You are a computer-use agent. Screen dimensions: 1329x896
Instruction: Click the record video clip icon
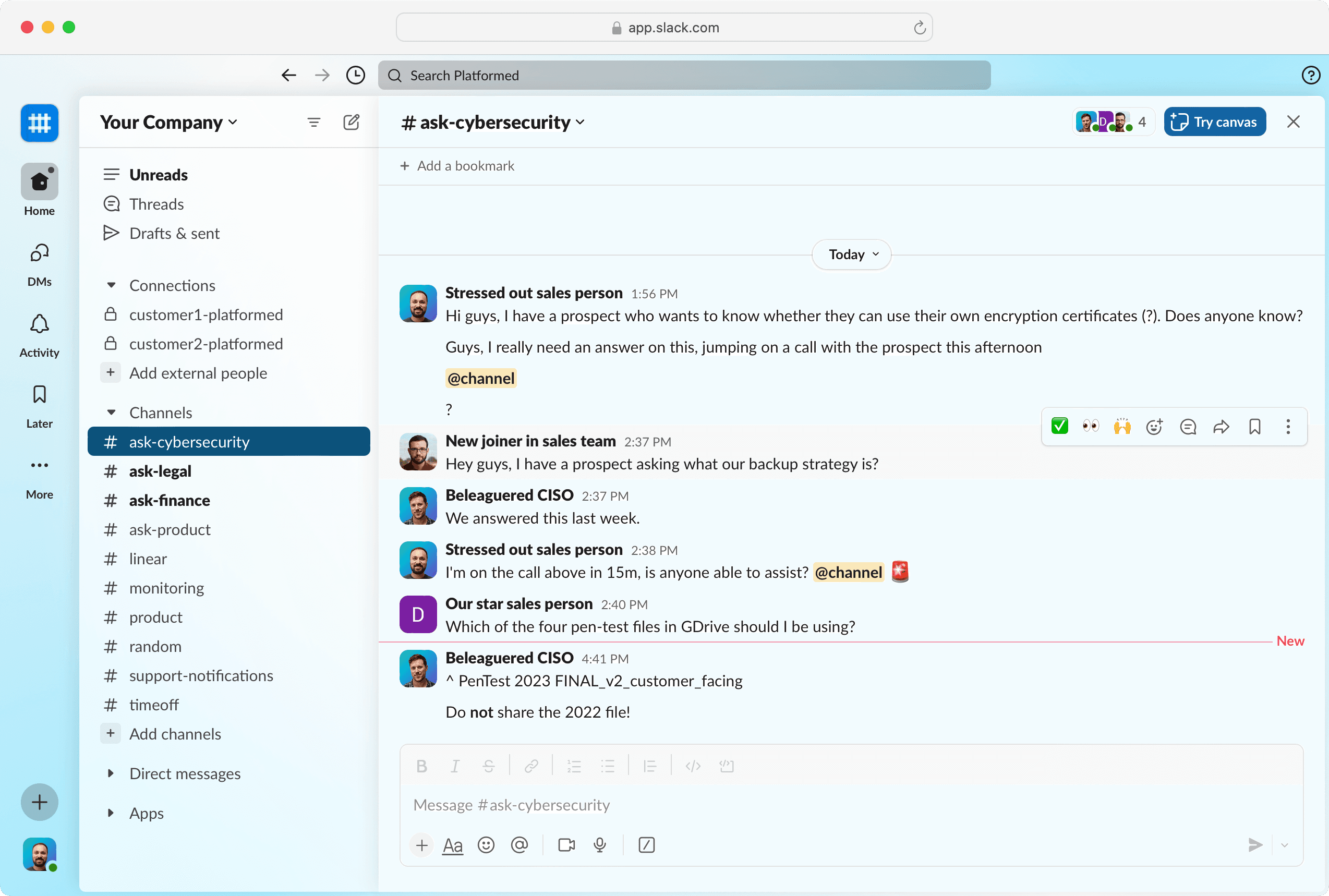[566, 844]
